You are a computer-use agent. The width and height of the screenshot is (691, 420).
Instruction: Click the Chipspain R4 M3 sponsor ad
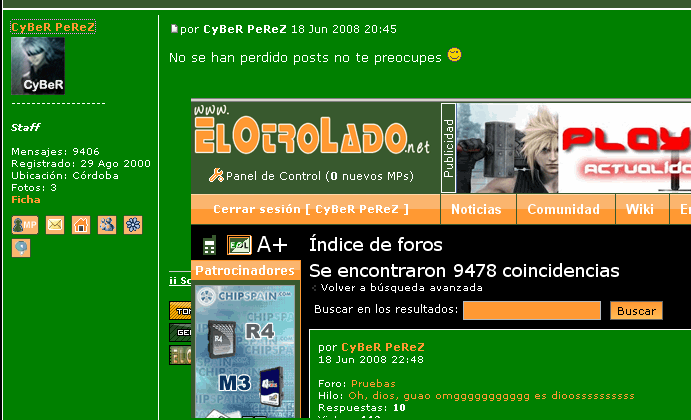point(245,351)
